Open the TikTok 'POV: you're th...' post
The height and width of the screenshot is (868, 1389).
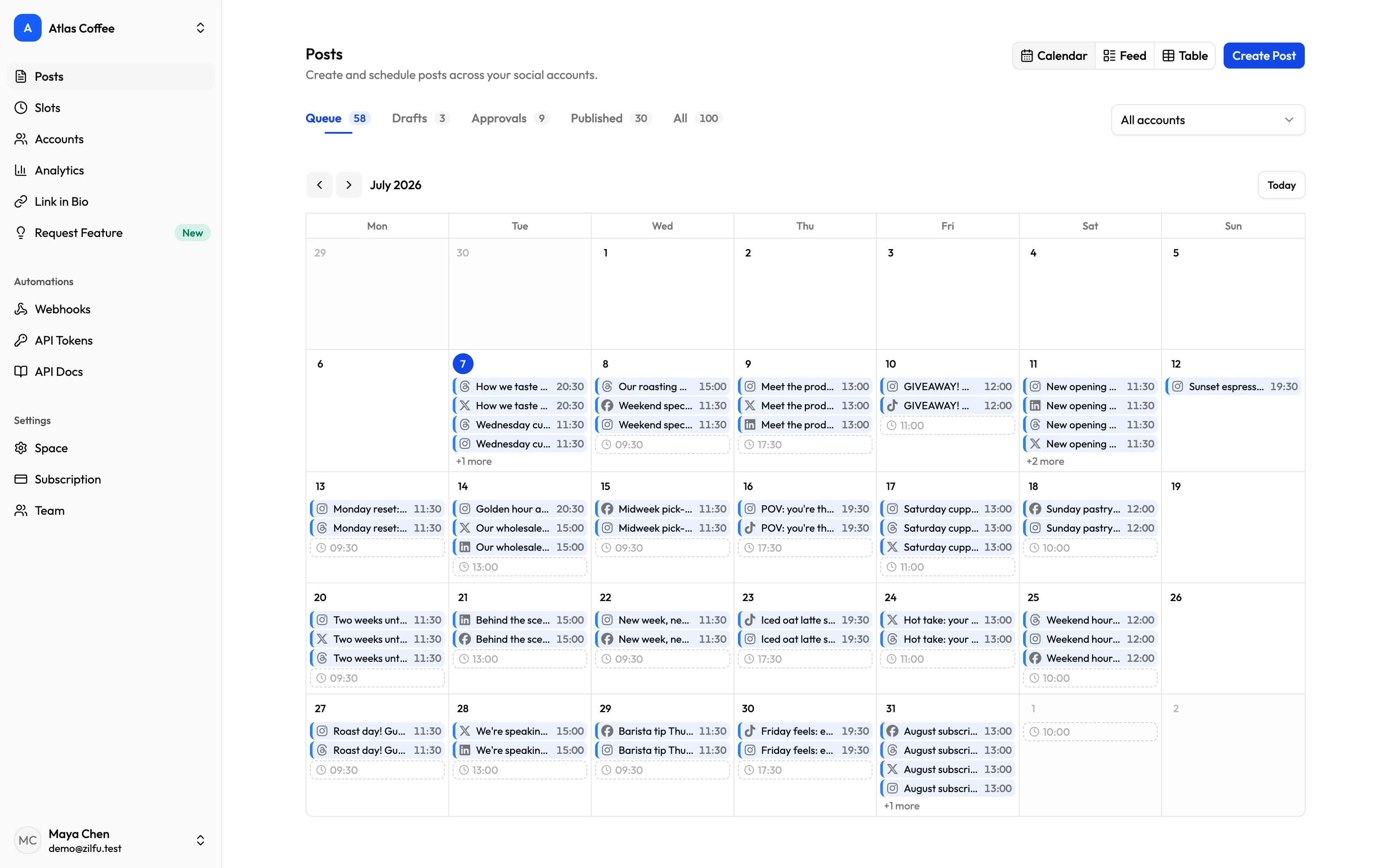coord(805,528)
